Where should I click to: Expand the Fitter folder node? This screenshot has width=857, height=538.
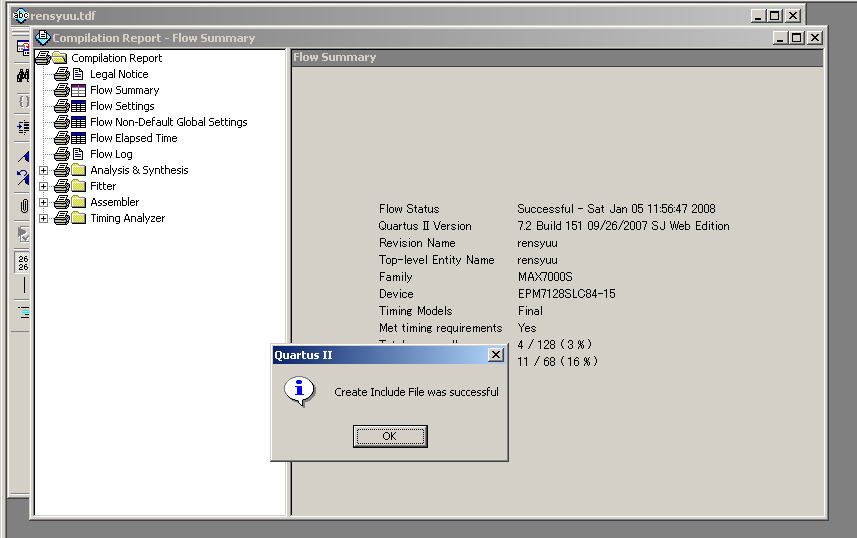pos(43,186)
